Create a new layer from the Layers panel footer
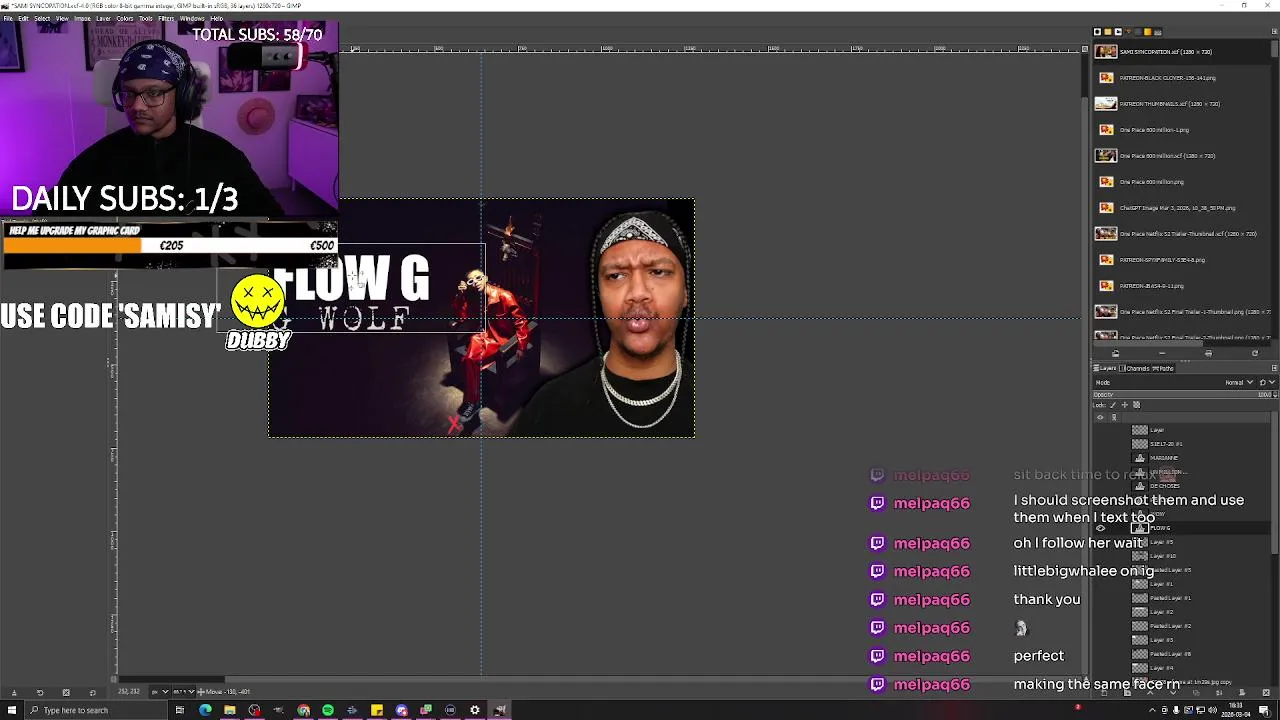This screenshot has width=1280, height=720. [1104, 693]
